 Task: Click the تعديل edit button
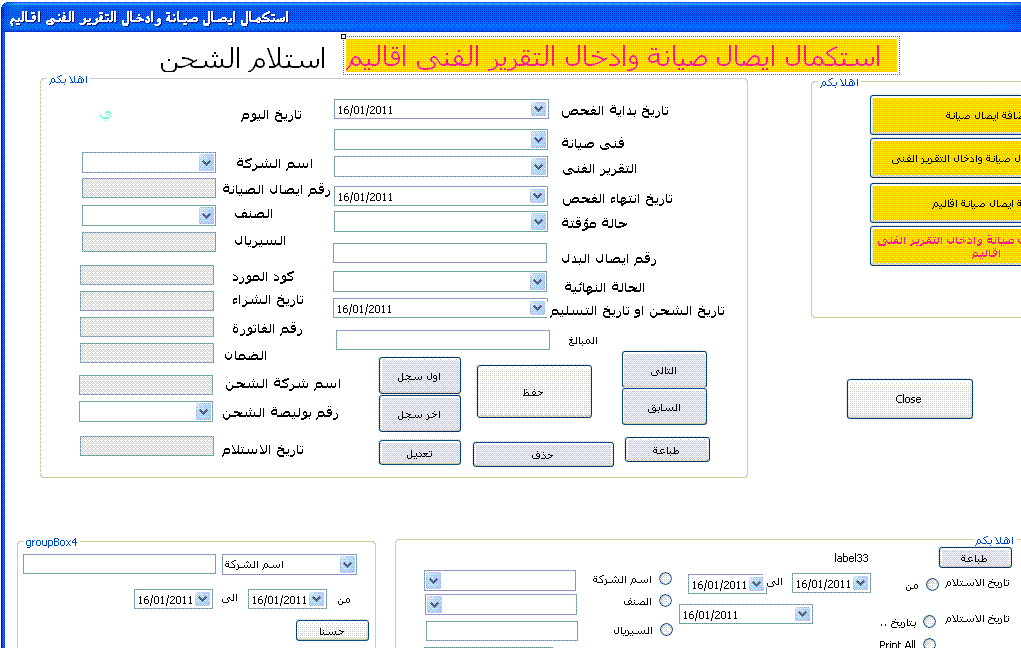419,453
